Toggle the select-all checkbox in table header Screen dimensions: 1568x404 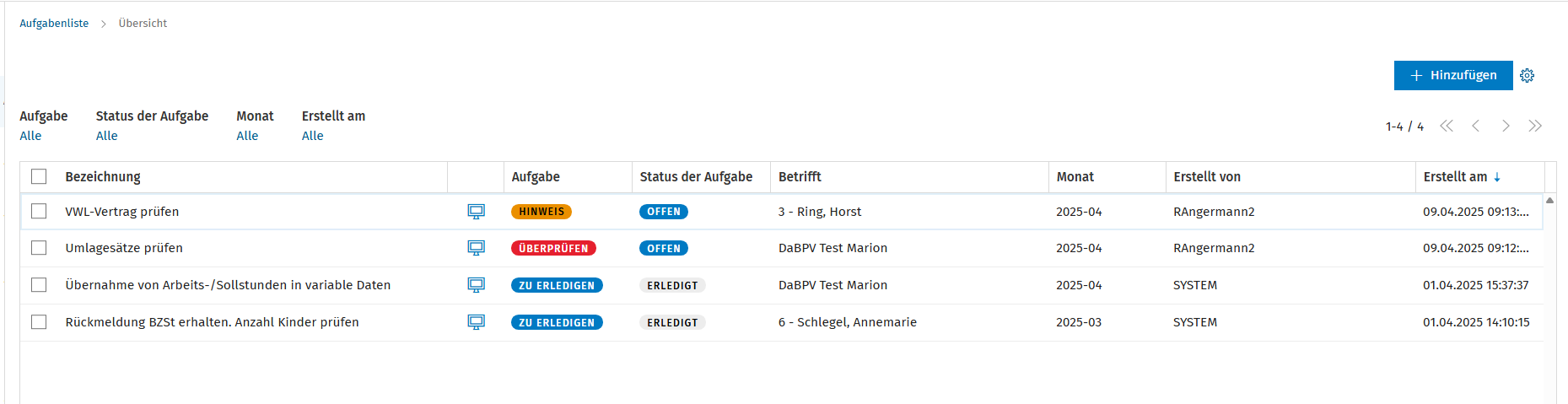39,176
